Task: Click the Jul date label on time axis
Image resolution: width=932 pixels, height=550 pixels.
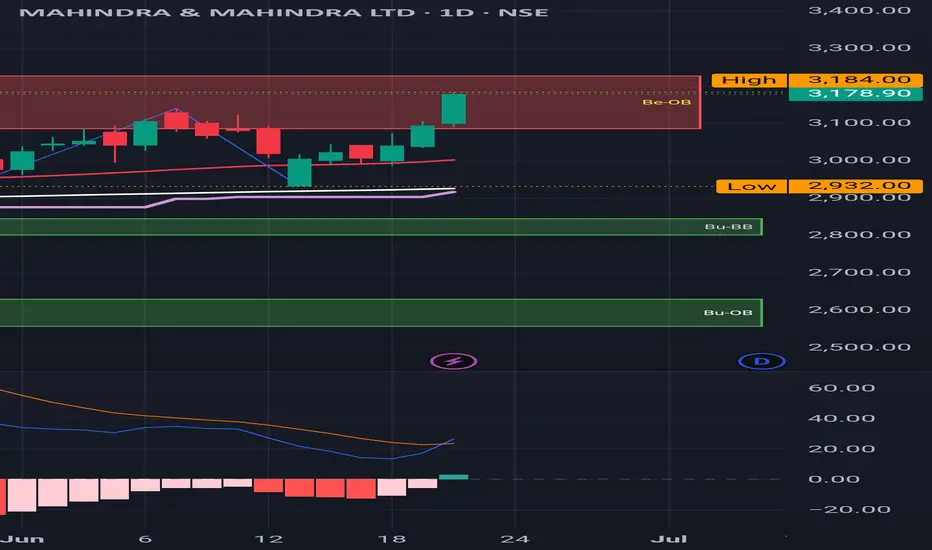Action: point(669,539)
